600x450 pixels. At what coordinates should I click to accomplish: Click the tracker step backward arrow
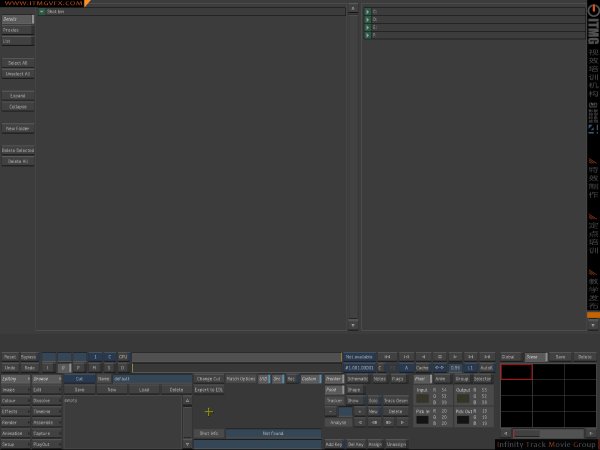tap(360, 422)
